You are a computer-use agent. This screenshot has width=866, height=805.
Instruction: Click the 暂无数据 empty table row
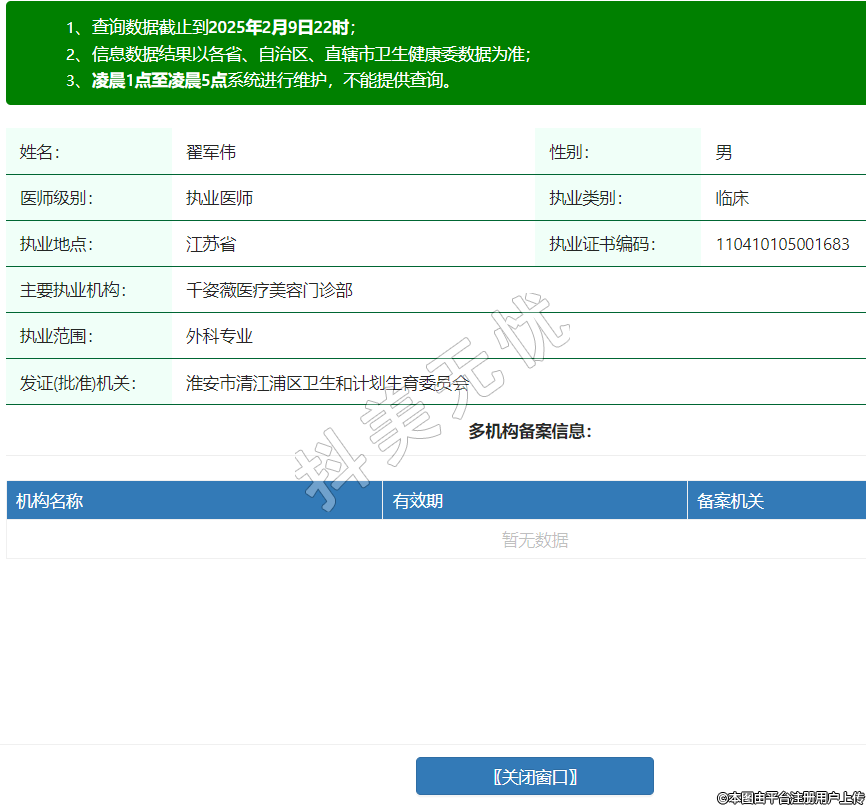535,540
